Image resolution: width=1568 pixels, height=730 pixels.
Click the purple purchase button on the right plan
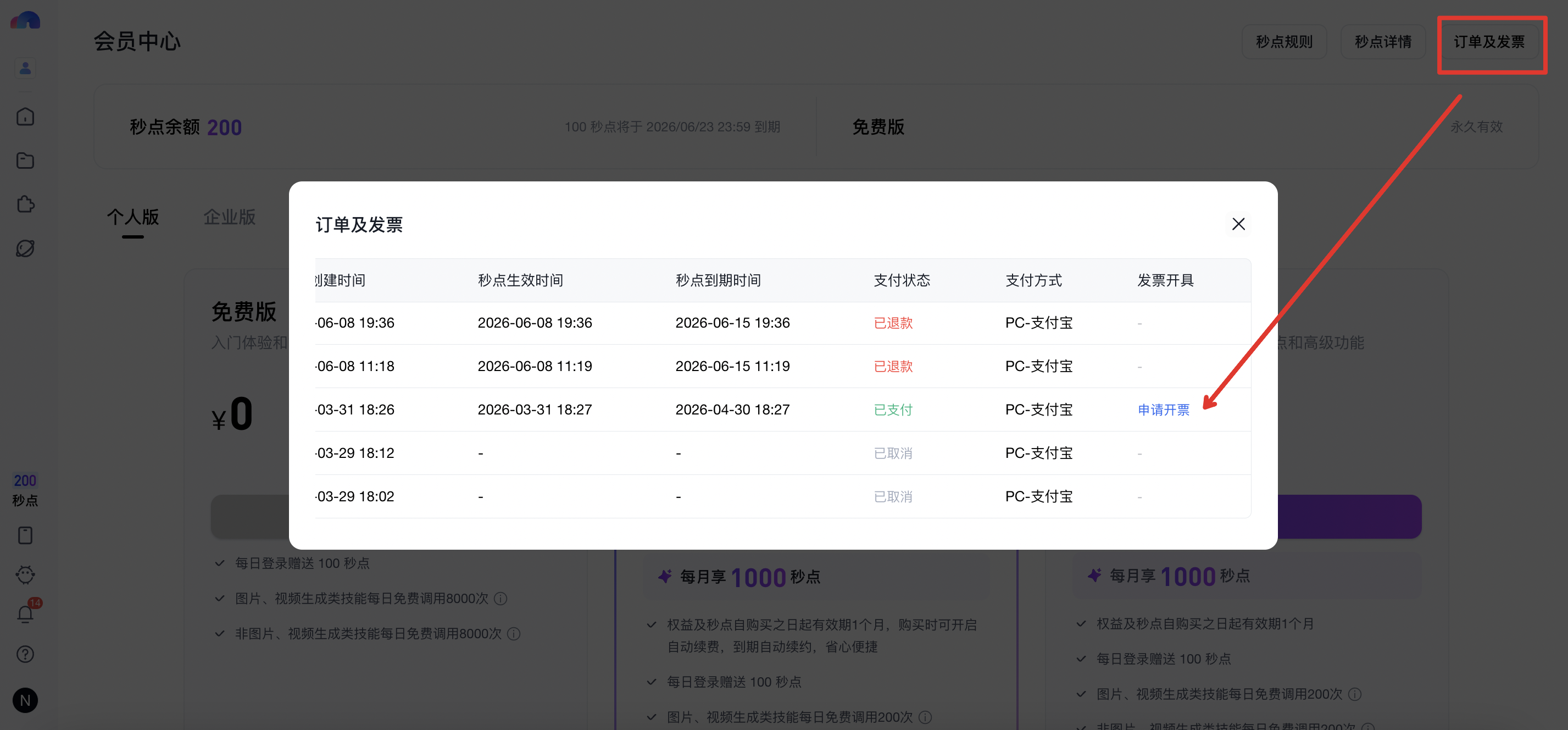coord(1349,516)
